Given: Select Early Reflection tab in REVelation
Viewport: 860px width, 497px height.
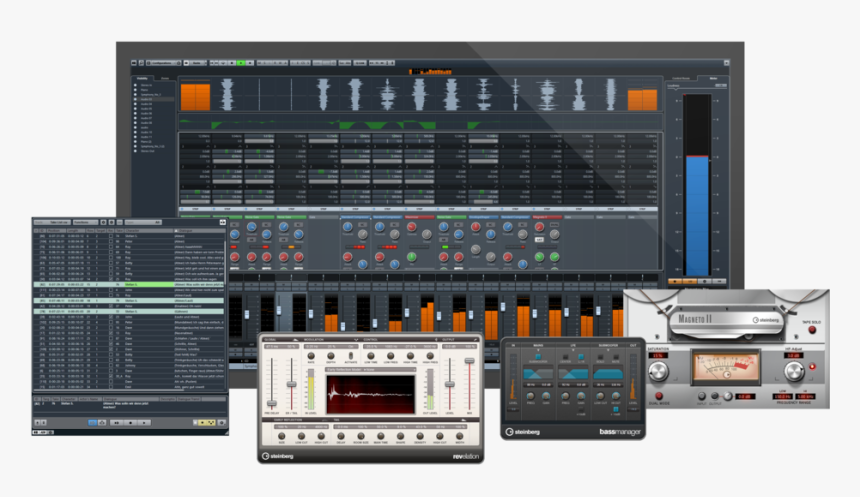Looking at the screenshot, I should tap(288, 420).
